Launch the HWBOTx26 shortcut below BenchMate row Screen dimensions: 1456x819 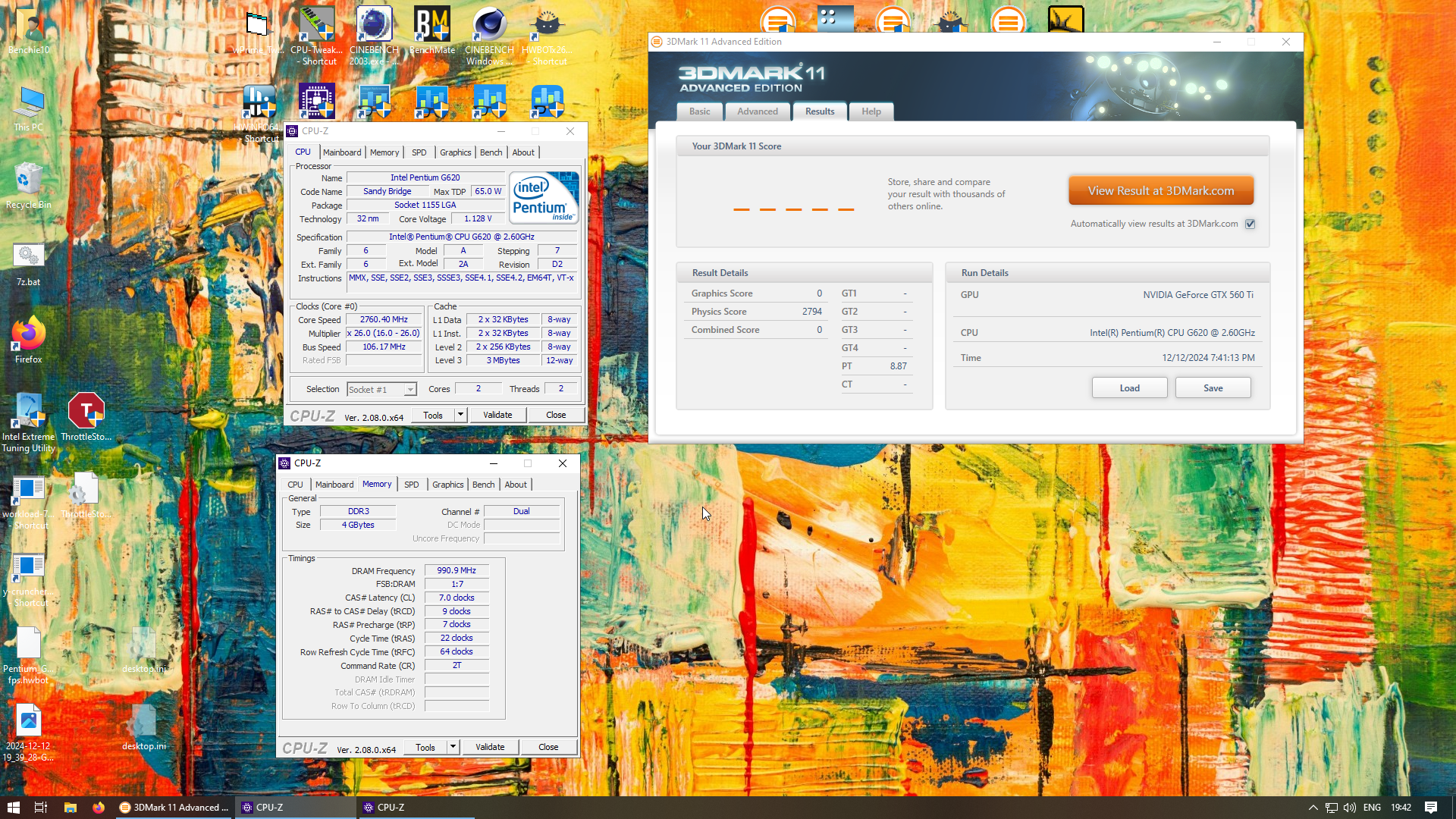coord(548,36)
